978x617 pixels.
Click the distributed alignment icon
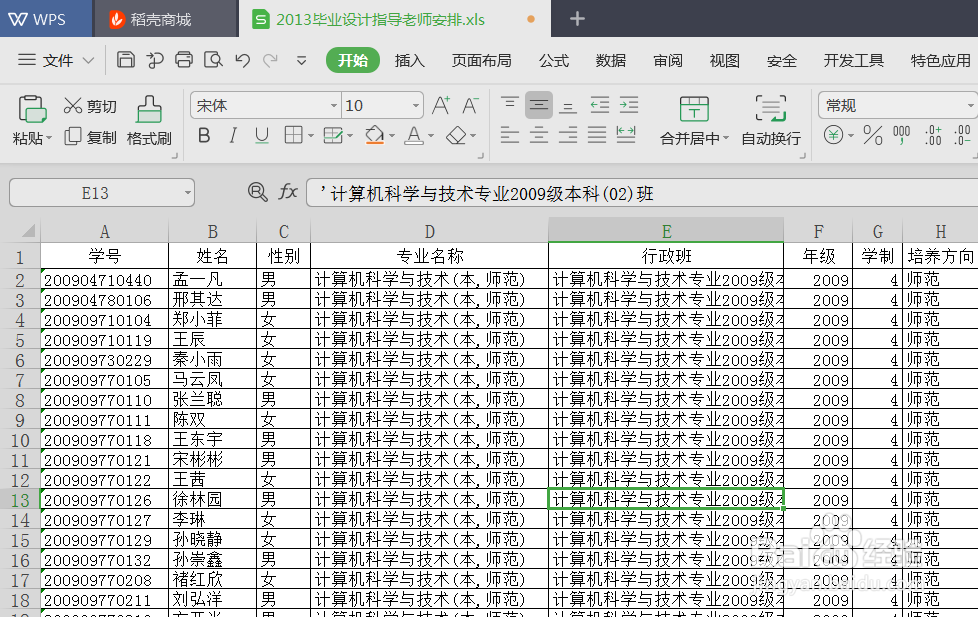tap(626, 135)
